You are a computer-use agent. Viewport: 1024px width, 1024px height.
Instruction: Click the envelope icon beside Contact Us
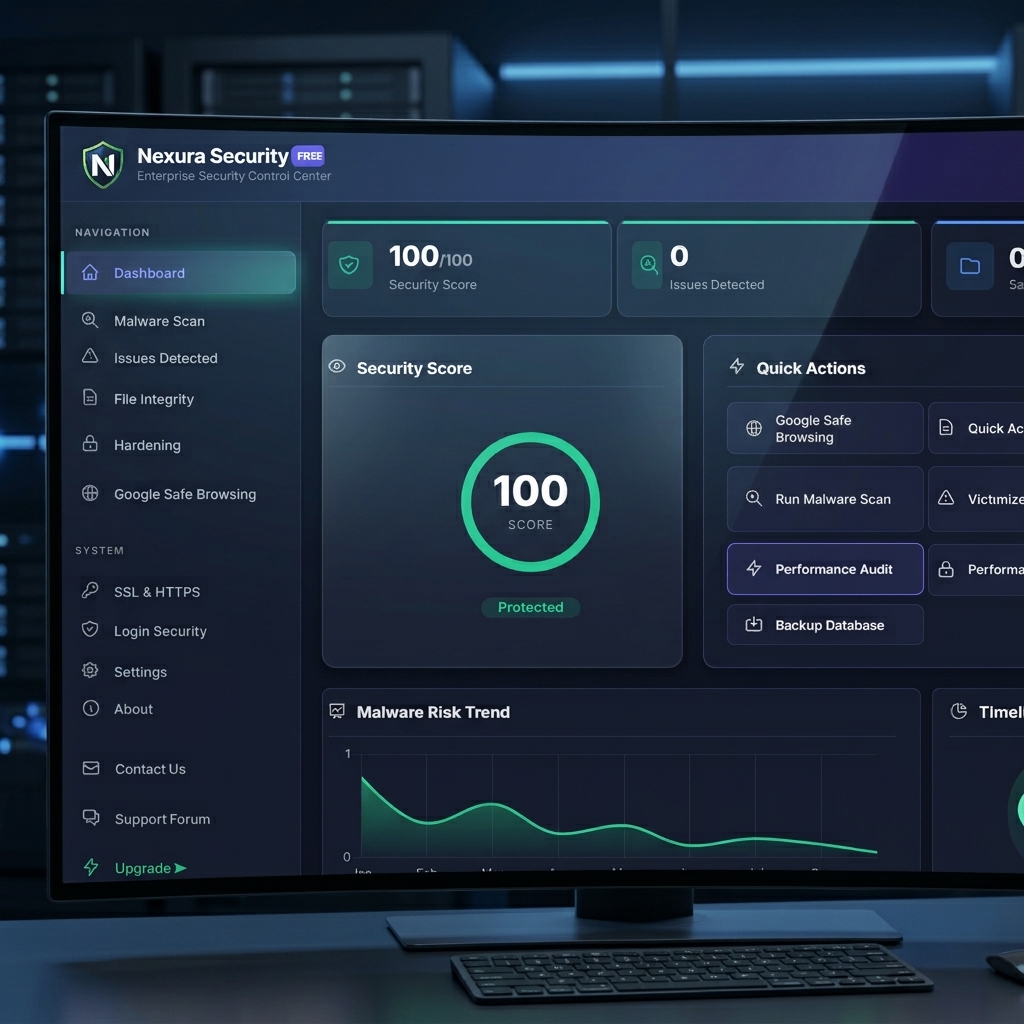point(91,768)
